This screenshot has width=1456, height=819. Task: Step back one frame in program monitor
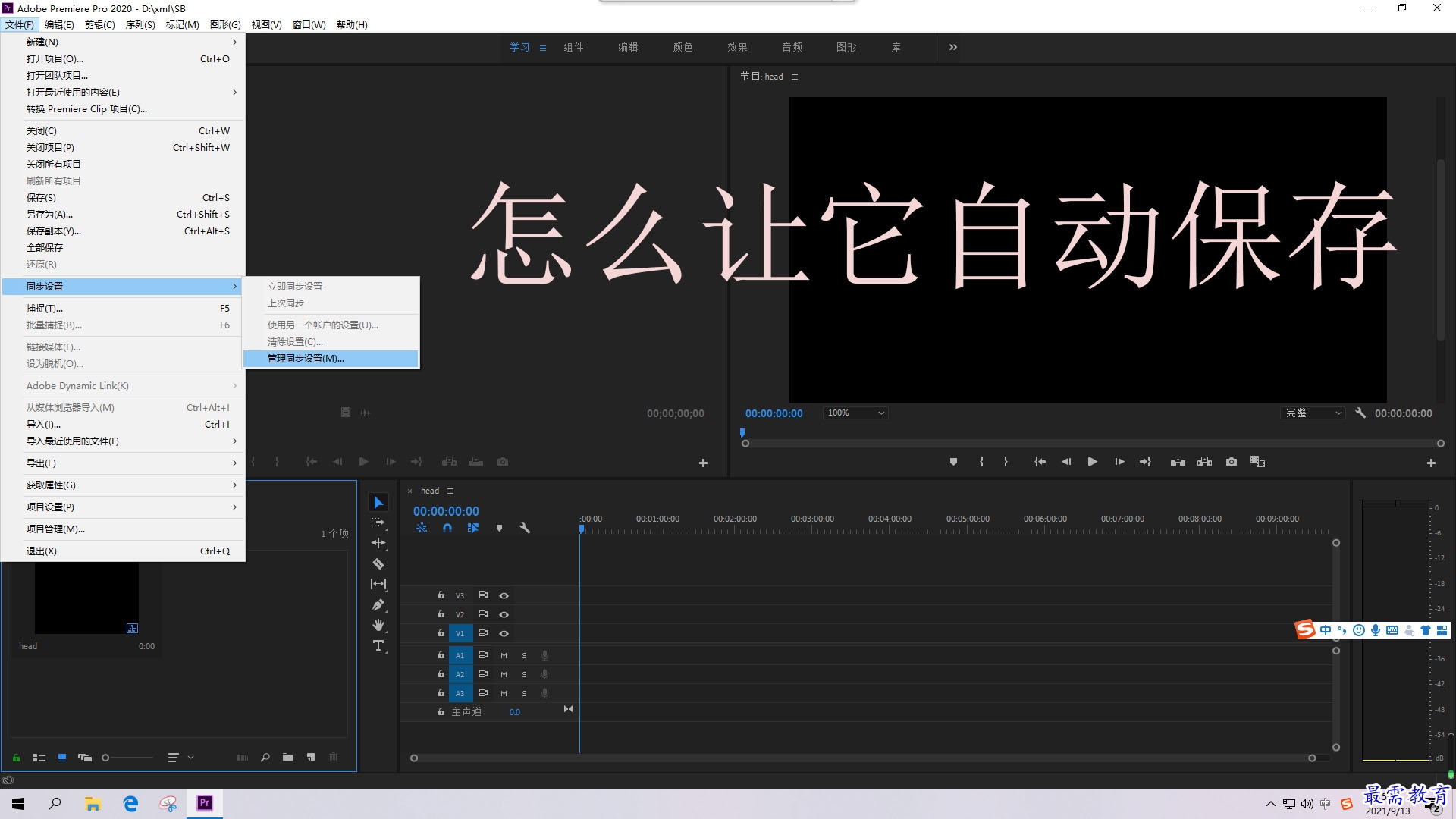click(x=1066, y=462)
